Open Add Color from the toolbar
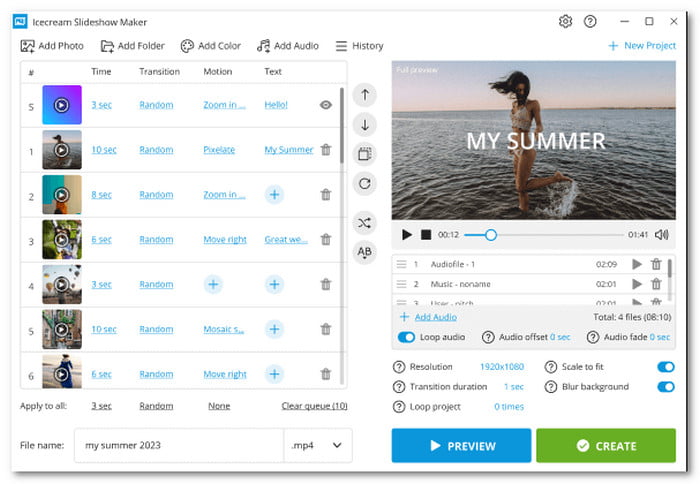Image resolution: width=700 pixels, height=484 pixels. (210, 46)
